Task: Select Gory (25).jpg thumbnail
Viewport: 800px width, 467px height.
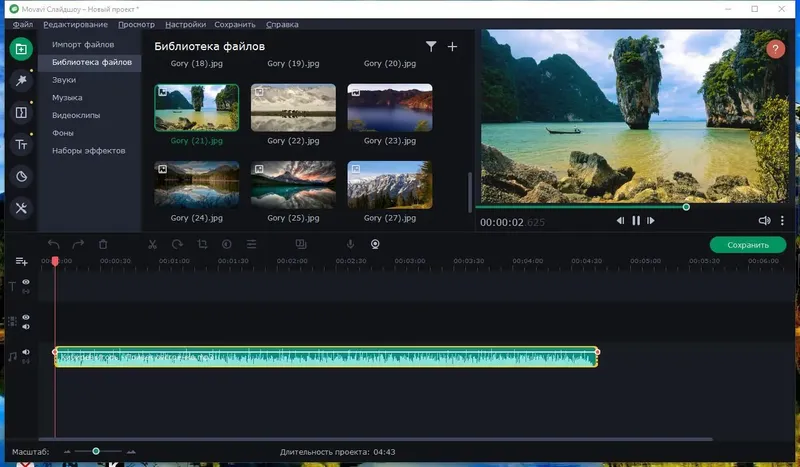Action: pyautogui.click(x=293, y=185)
